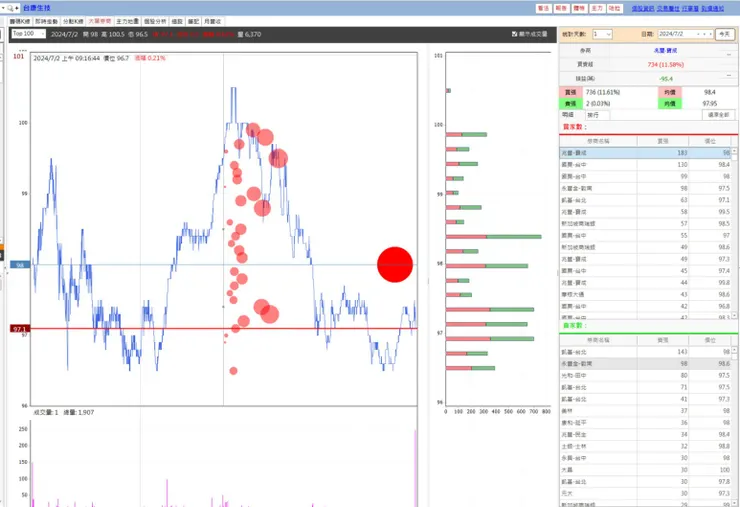This screenshot has width=740, height=507.
Task: Select the seller row with 71 lots at 97.5
Action: pyautogui.click(x=645, y=388)
